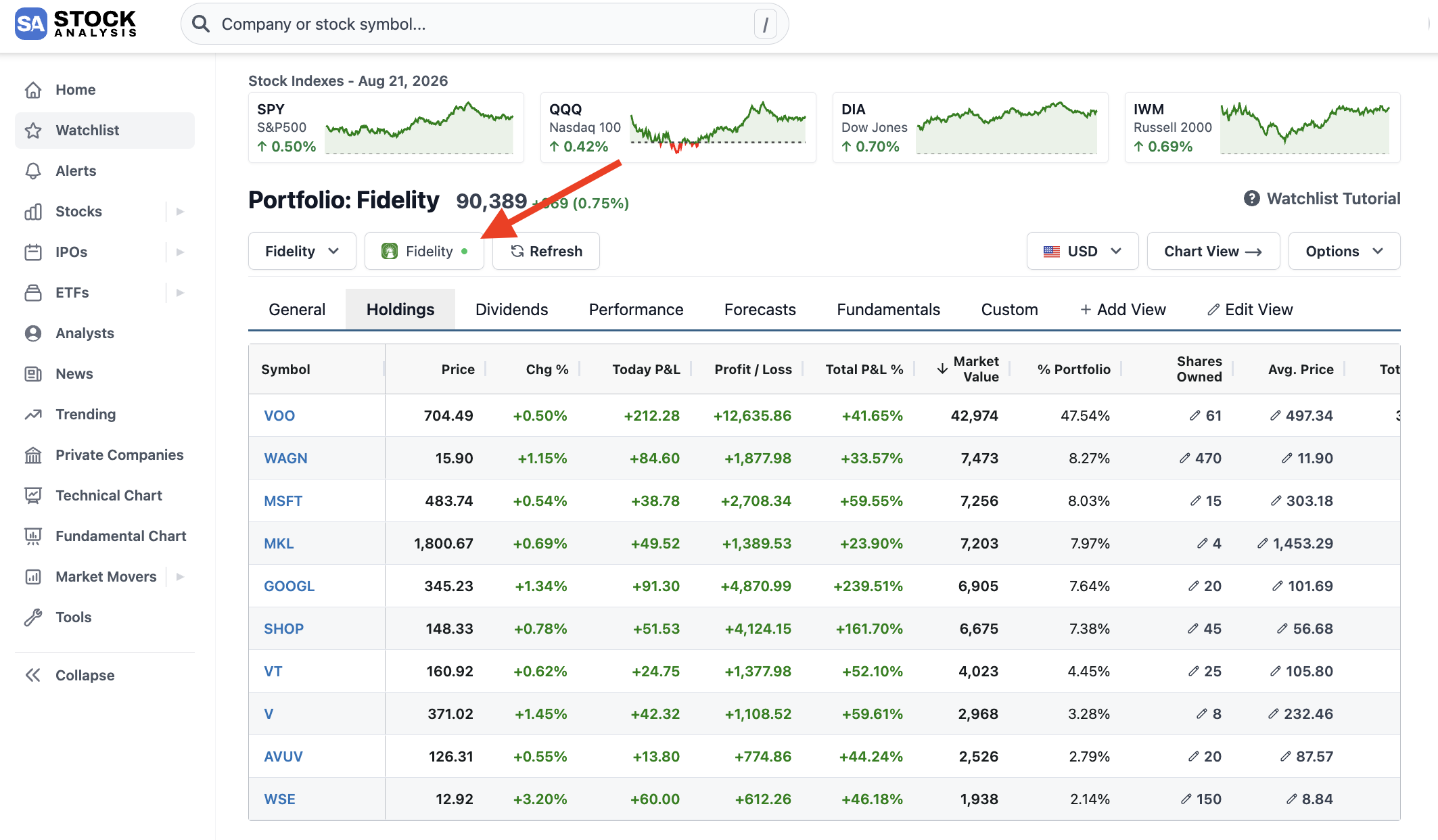Click the Stocks bar-chart icon
Viewport: 1438px width, 840px height.
click(x=33, y=212)
